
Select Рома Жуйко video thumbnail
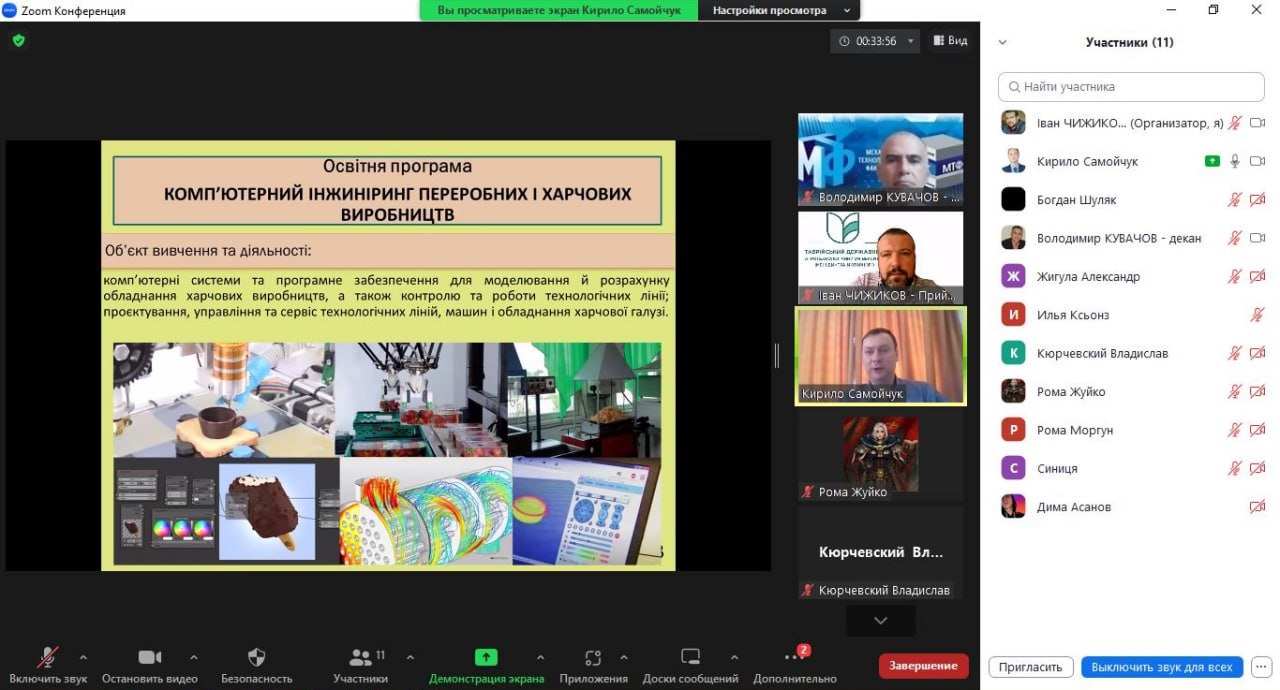pyautogui.click(x=880, y=454)
